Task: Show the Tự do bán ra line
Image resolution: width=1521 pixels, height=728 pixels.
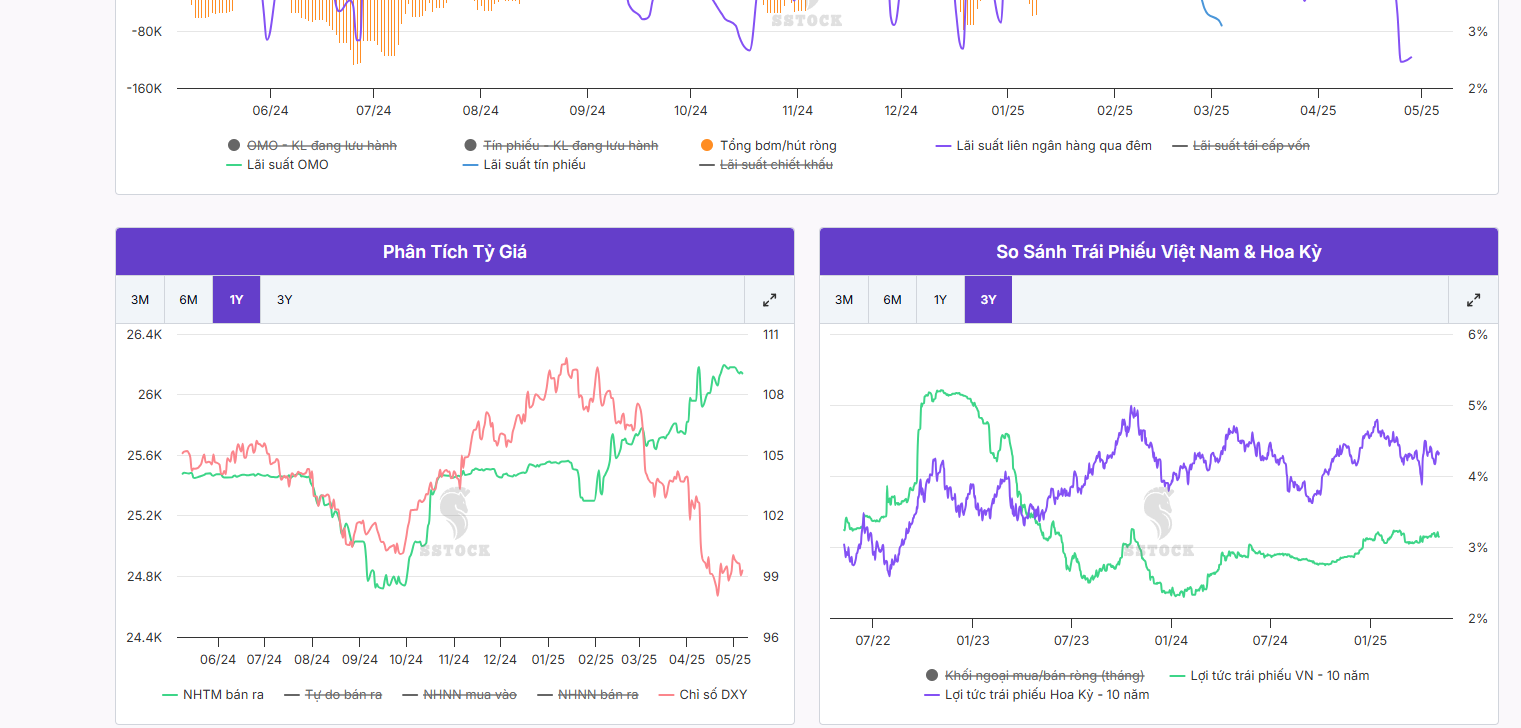Action: click(342, 695)
